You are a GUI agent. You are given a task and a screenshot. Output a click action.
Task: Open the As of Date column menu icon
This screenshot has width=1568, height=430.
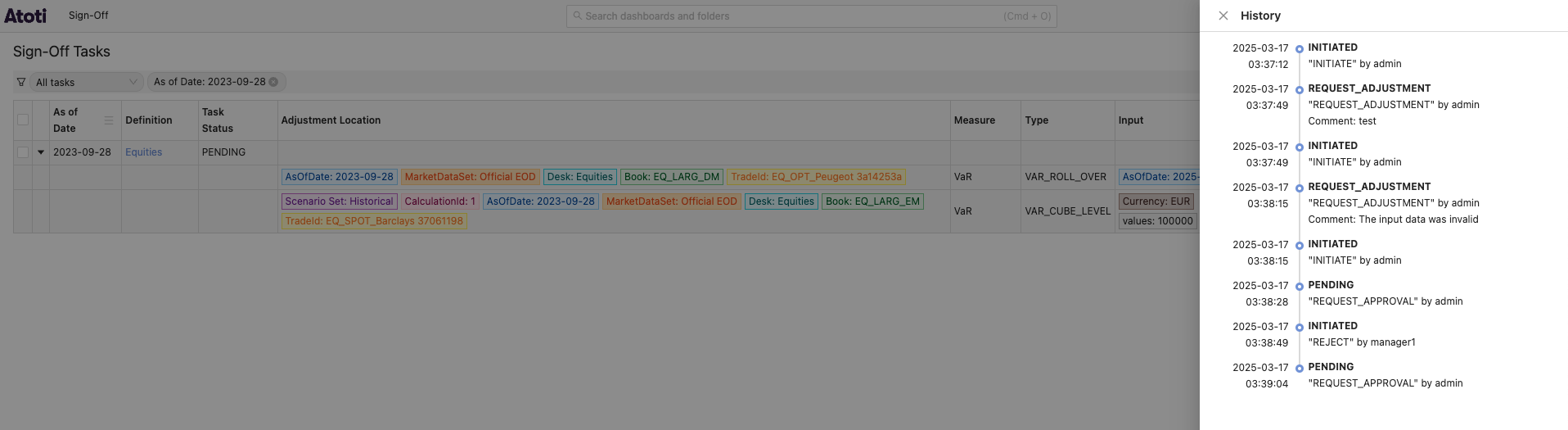tap(109, 120)
